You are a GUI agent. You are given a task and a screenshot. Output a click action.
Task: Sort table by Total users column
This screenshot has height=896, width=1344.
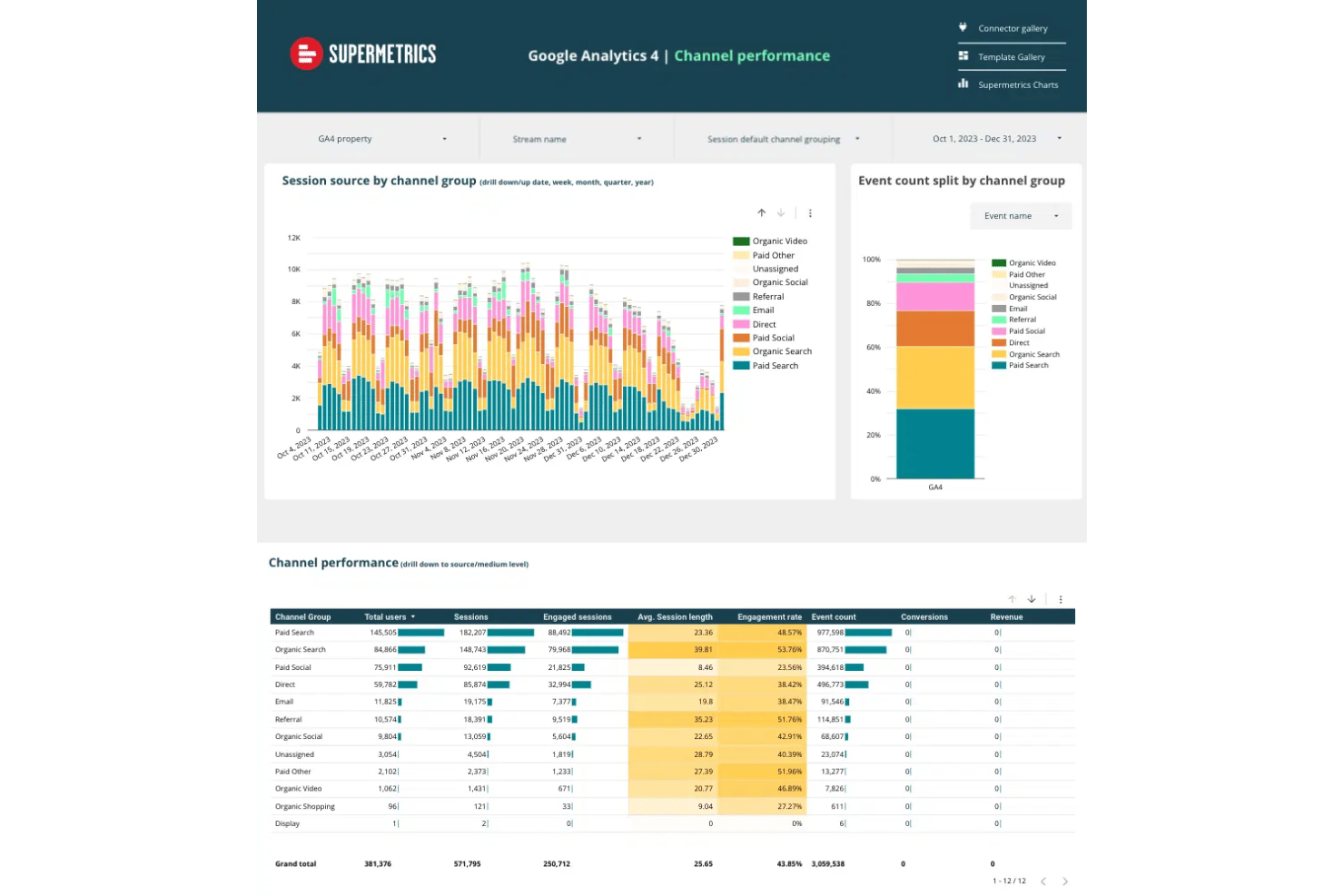coord(390,616)
